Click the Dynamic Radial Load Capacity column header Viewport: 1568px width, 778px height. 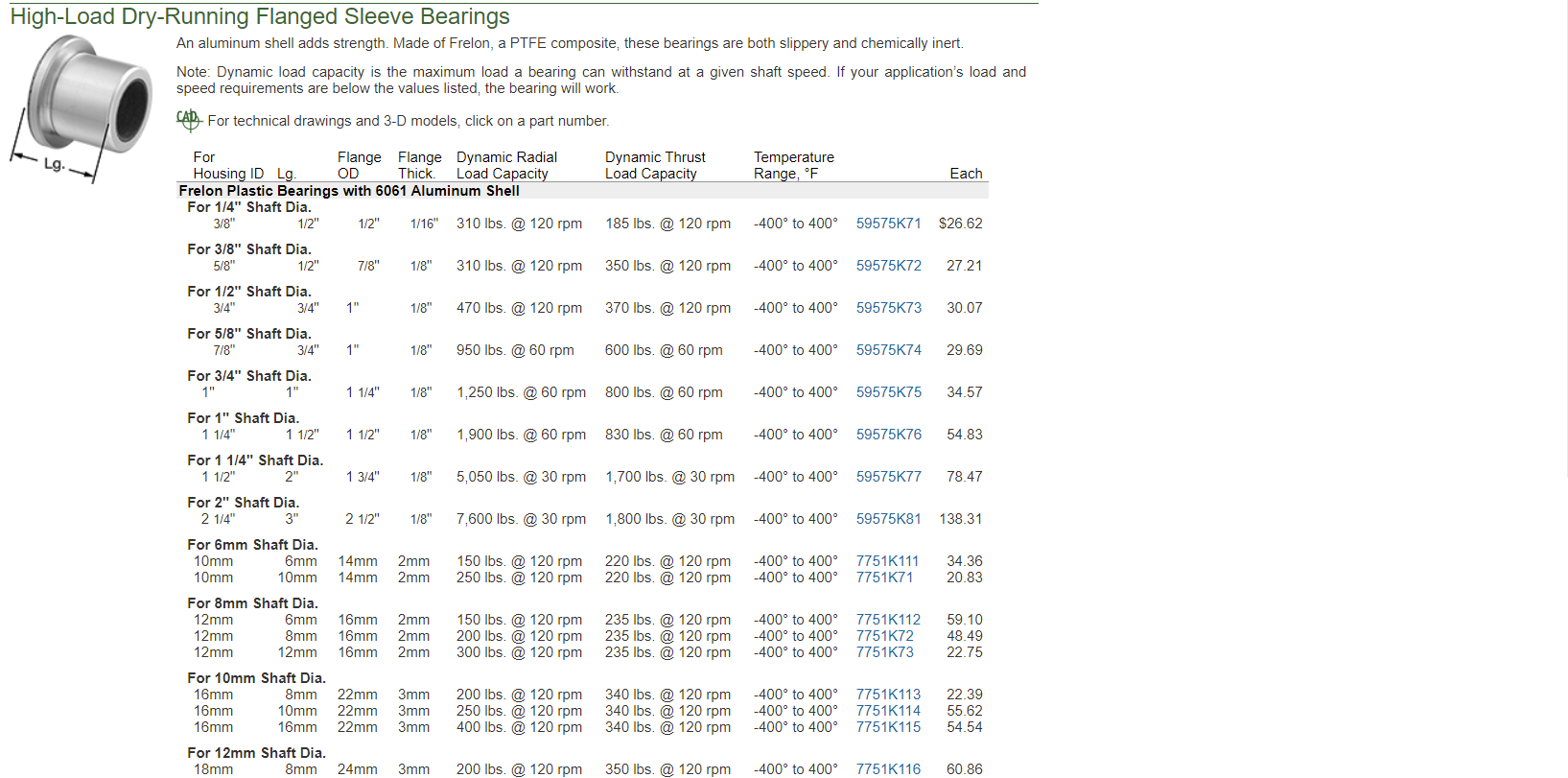coord(506,165)
